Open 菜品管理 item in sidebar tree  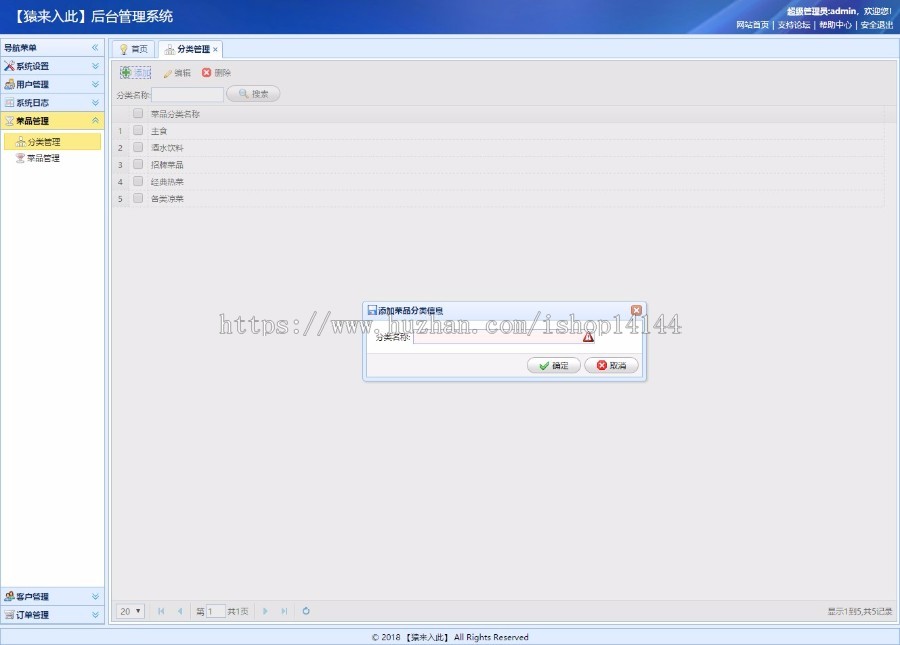43,158
